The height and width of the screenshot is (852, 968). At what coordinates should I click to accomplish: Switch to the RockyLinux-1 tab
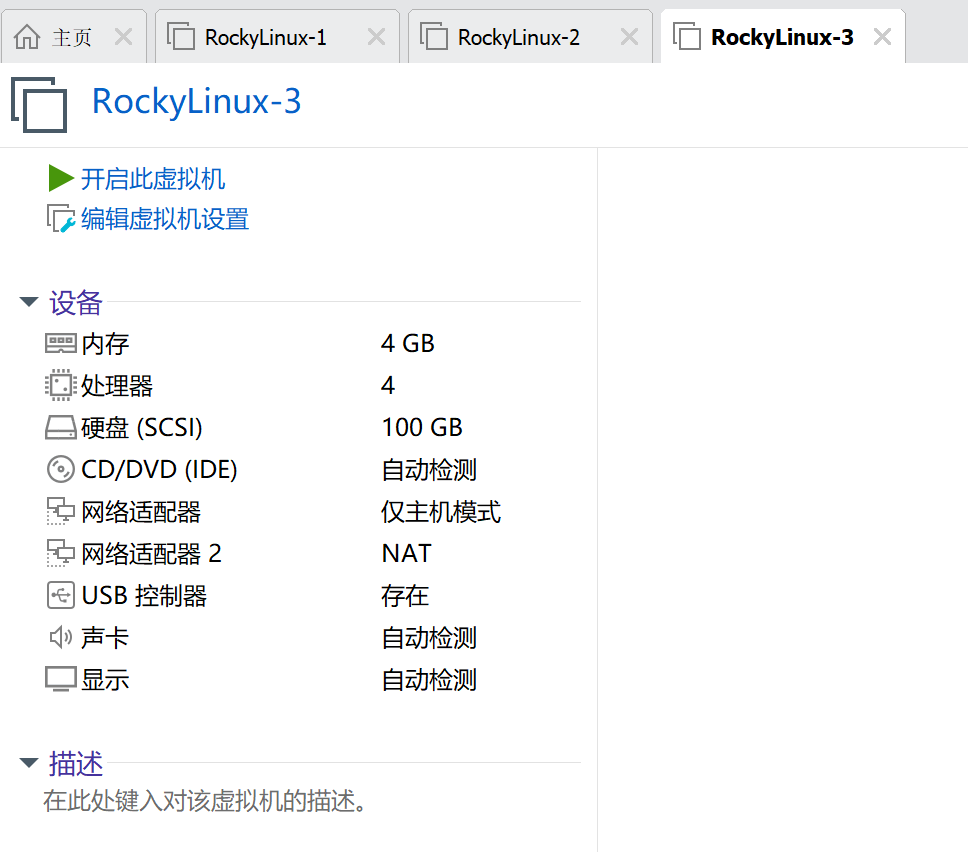tap(277, 37)
